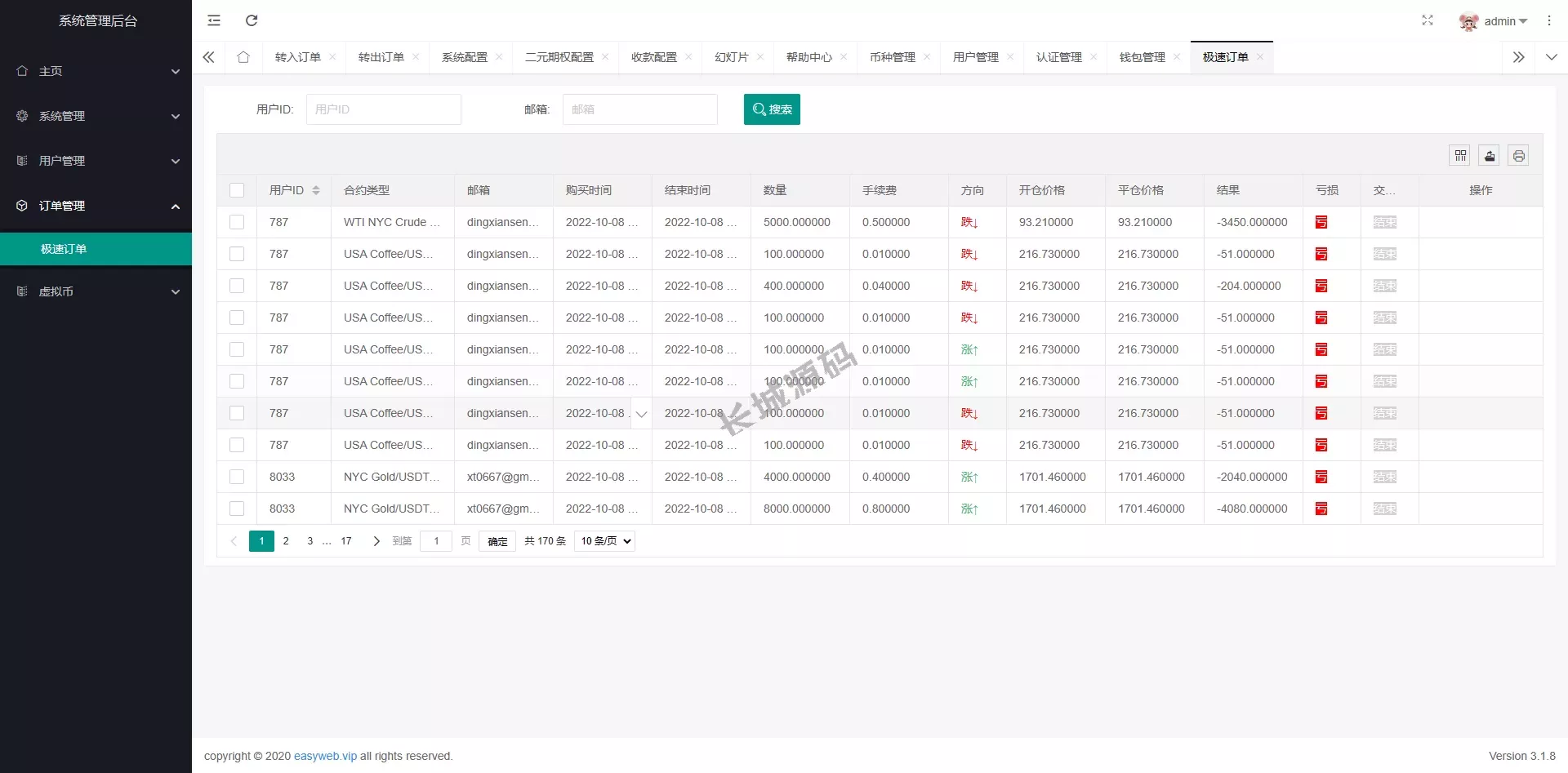The width and height of the screenshot is (1568, 773).
Task: Click the refresh icon in top bar
Action: [252, 20]
